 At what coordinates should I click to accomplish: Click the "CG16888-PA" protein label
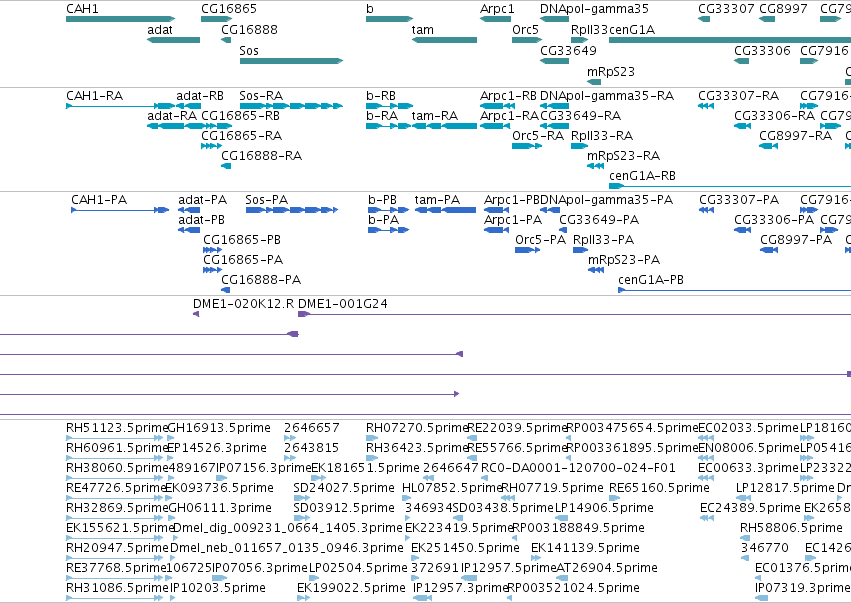pyautogui.click(x=261, y=281)
